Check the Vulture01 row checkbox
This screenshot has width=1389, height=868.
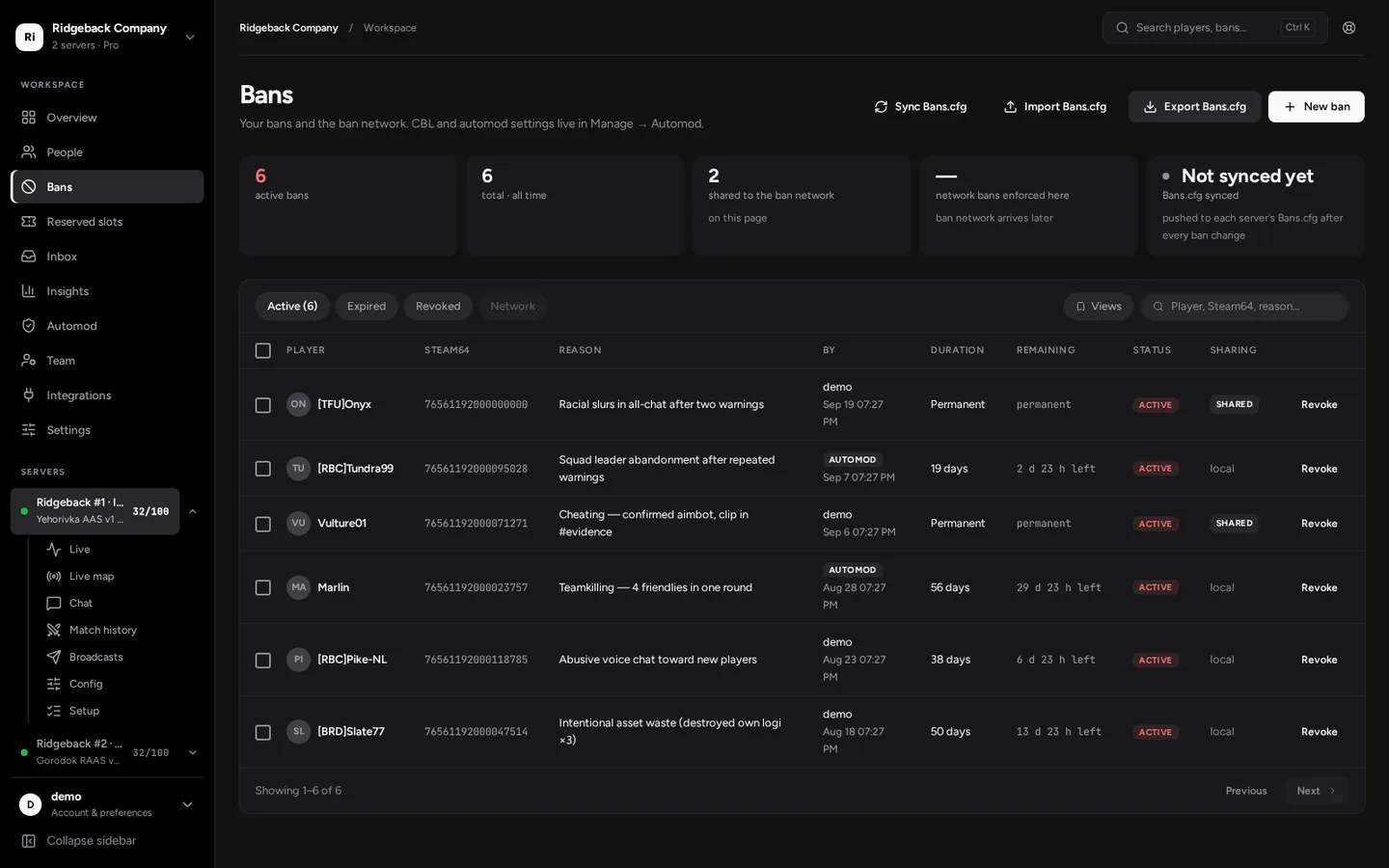click(262, 524)
